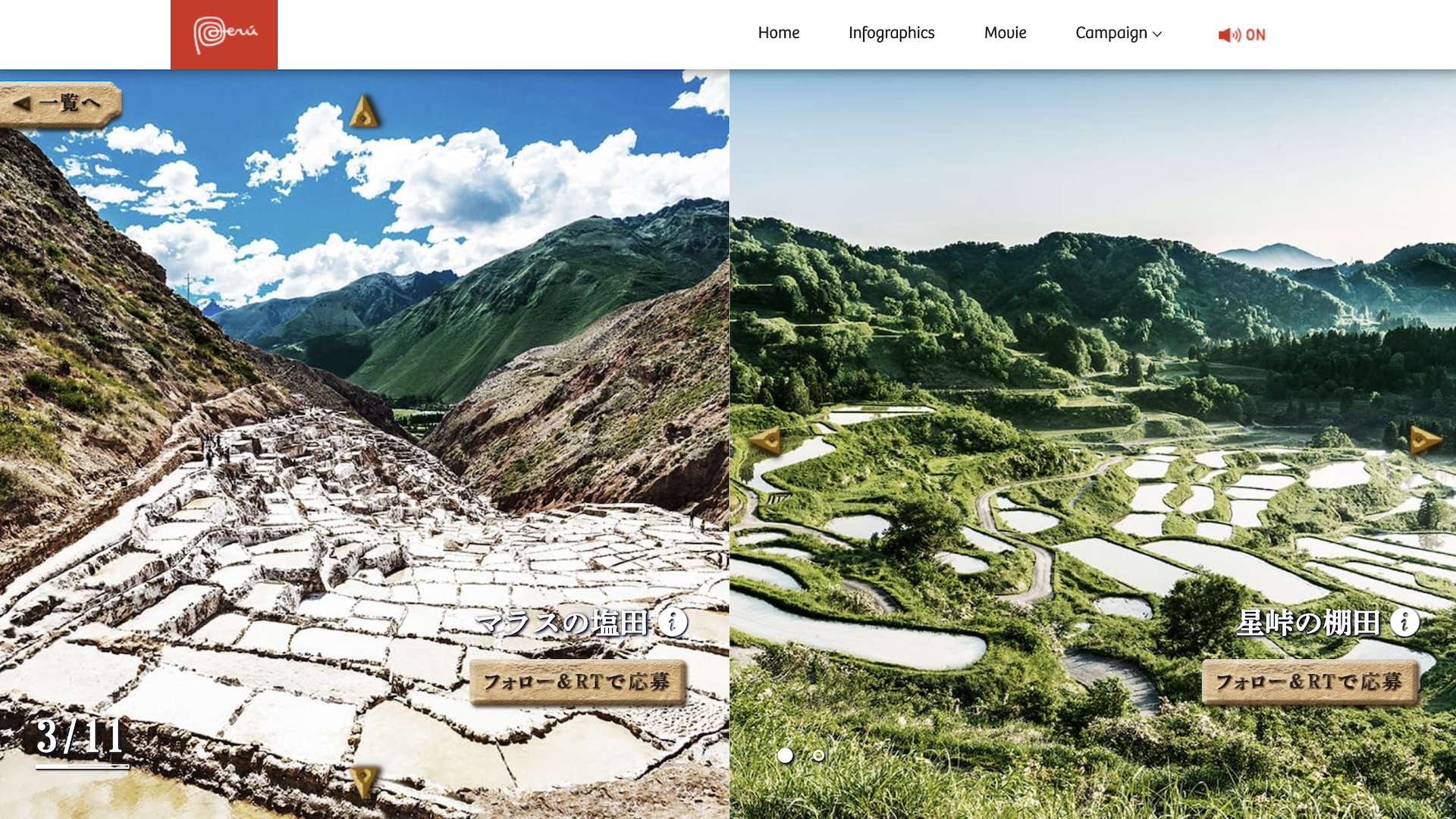This screenshot has height=819, width=1456.
Task: Open the Home menu item
Action: [x=779, y=33]
